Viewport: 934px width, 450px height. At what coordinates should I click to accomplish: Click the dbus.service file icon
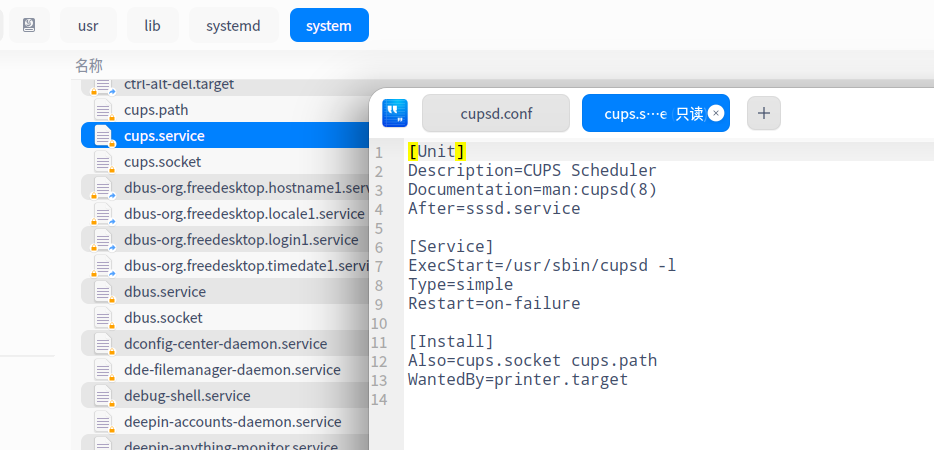coord(103,292)
